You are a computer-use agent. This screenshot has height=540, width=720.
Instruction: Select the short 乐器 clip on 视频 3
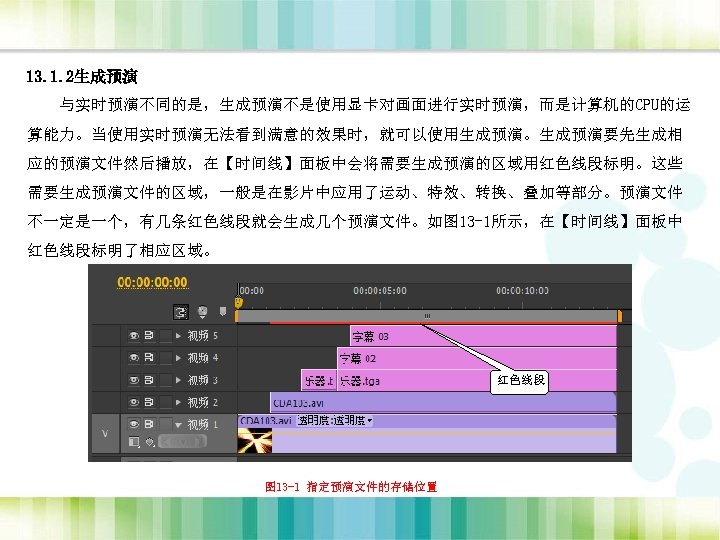click(319, 381)
